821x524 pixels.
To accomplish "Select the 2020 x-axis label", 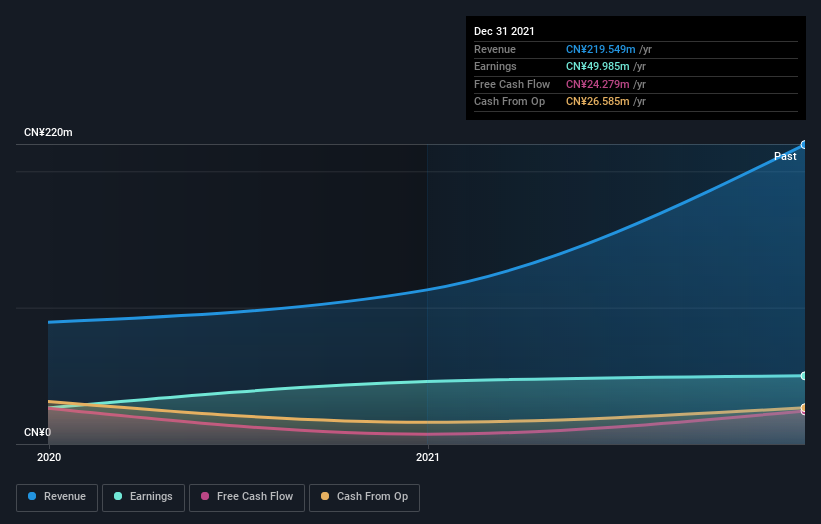I will point(48,457).
